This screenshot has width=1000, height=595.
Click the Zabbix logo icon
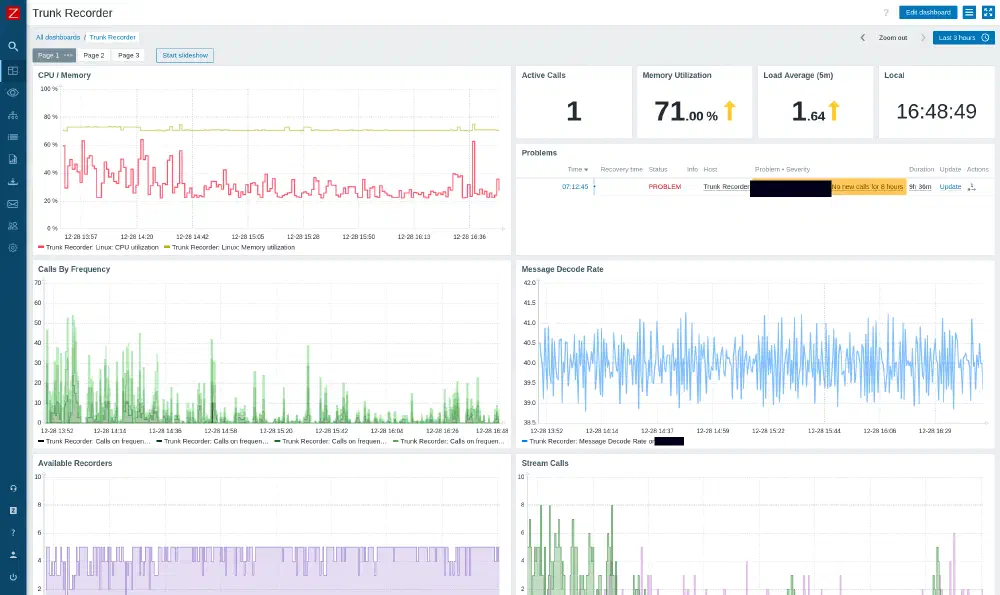[x=13, y=13]
